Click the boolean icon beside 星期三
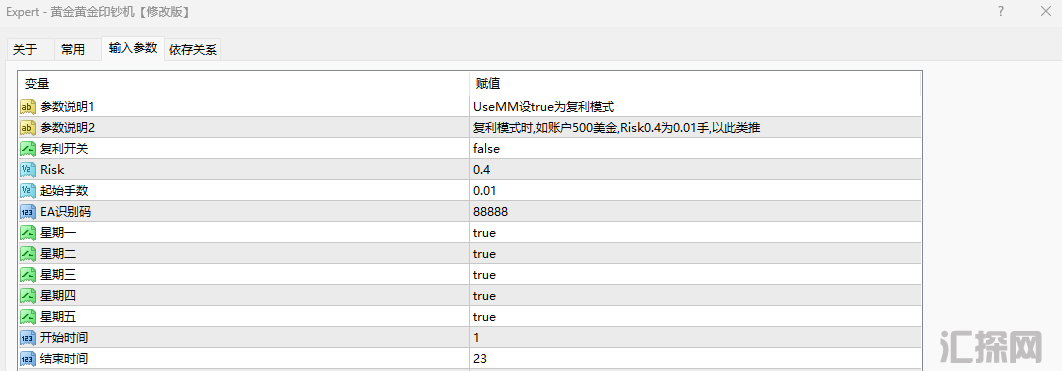 tap(28, 275)
